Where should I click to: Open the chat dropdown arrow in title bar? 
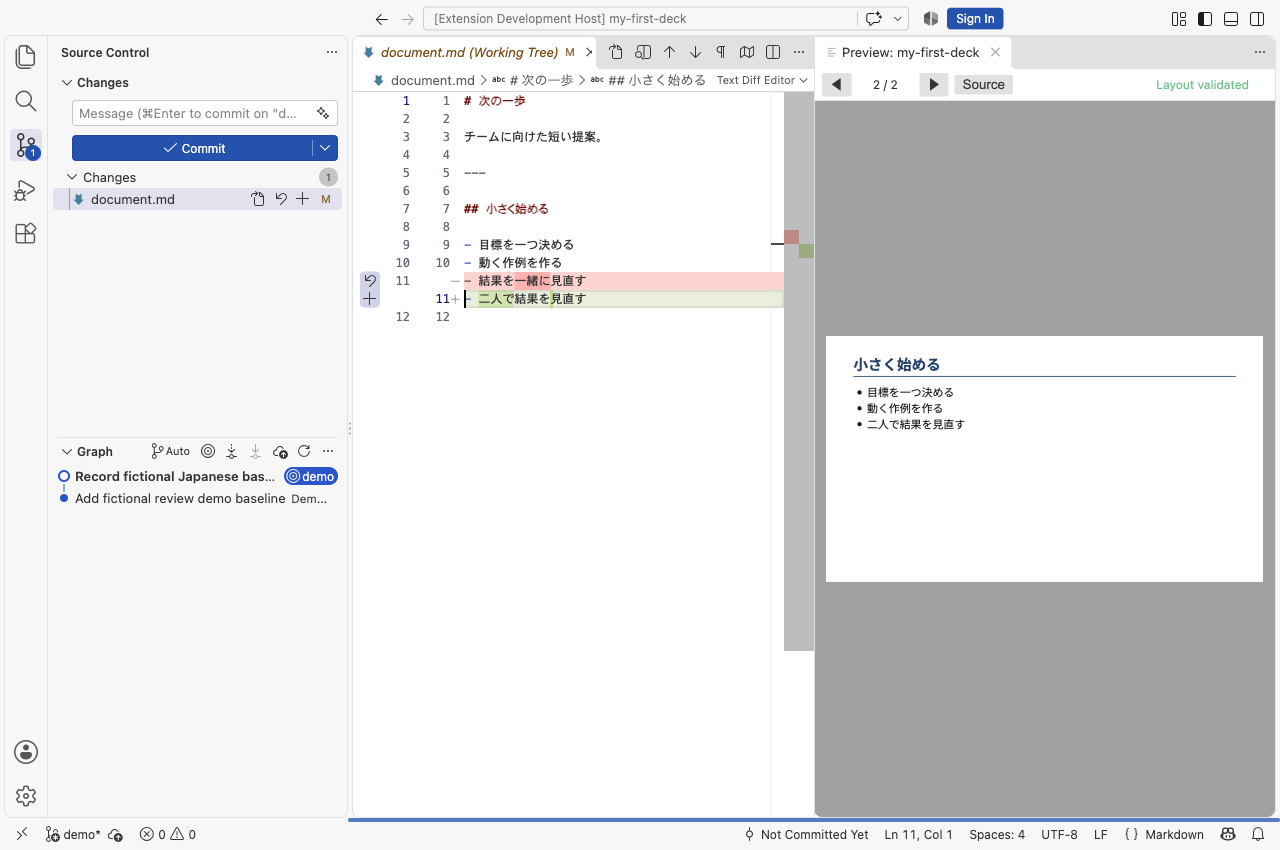pos(898,19)
